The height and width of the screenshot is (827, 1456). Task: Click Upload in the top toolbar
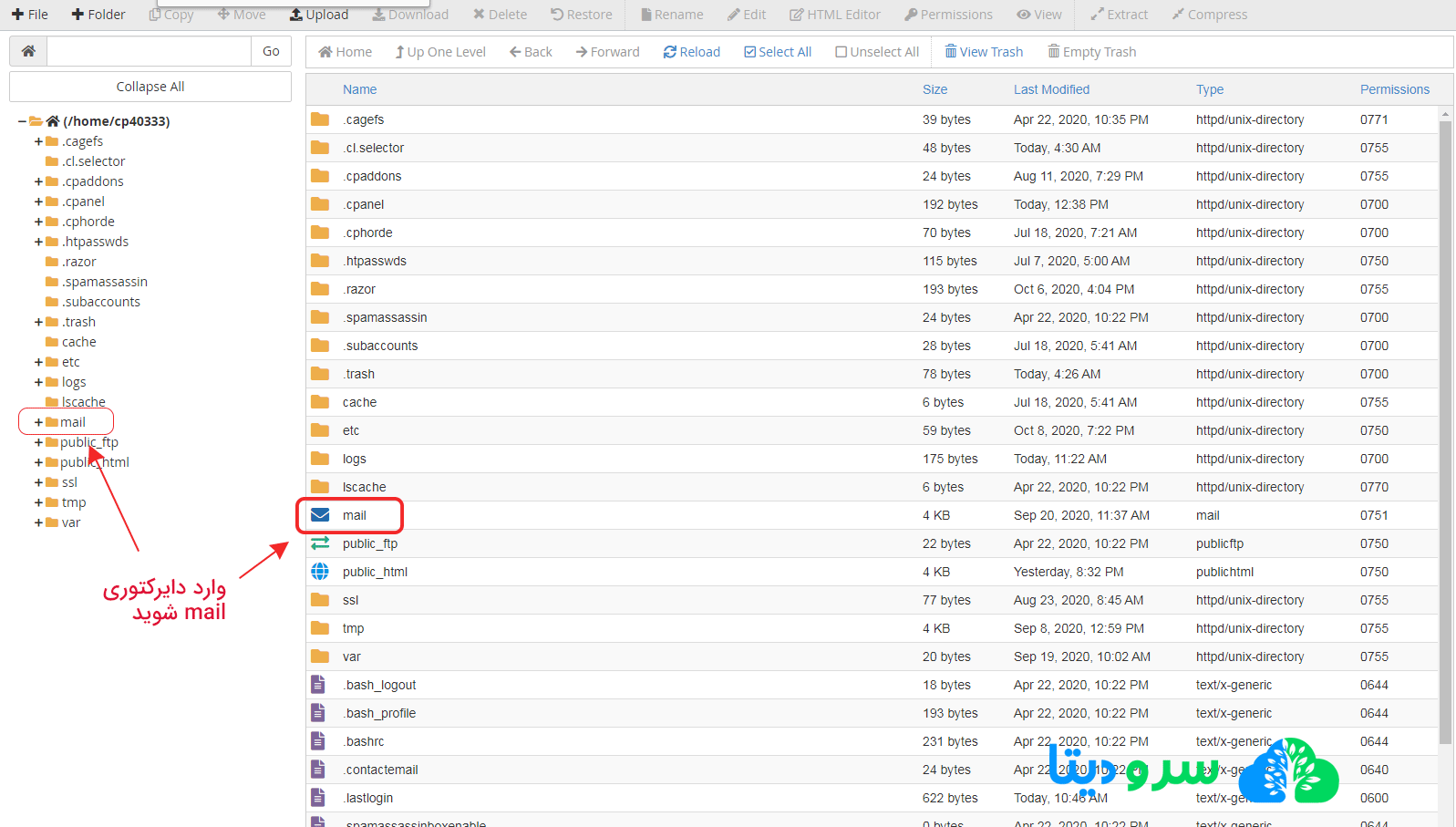[319, 15]
